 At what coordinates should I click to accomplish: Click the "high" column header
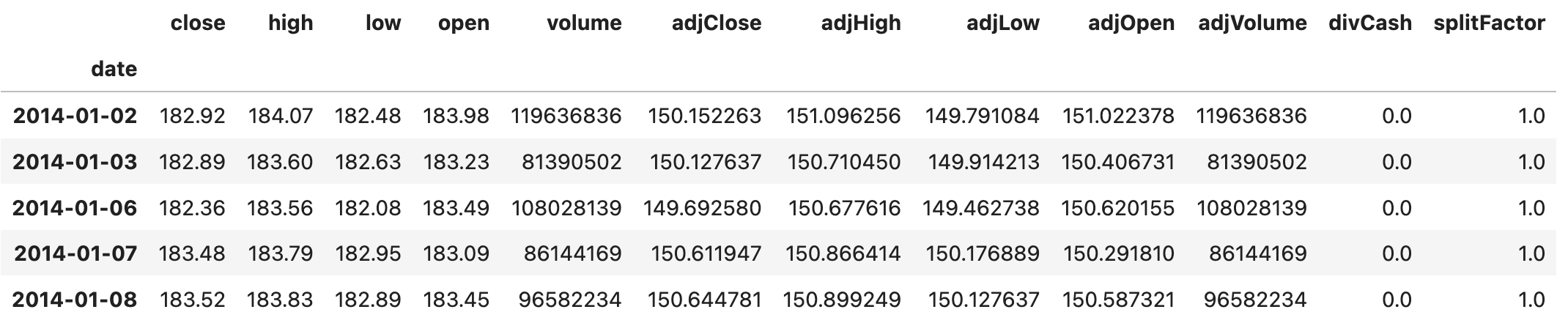click(291, 23)
